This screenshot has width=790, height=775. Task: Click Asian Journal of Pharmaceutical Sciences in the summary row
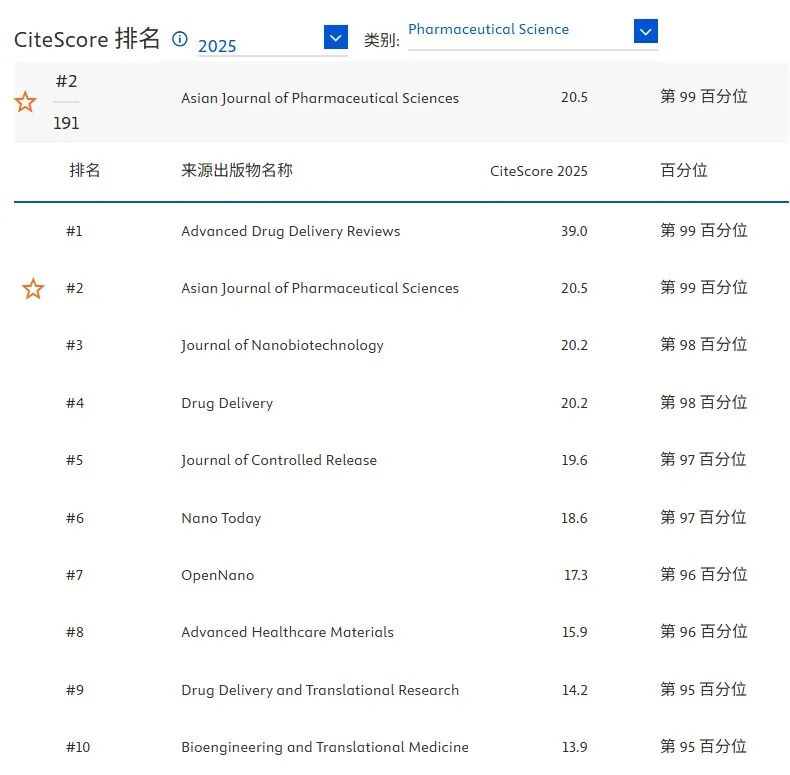320,98
